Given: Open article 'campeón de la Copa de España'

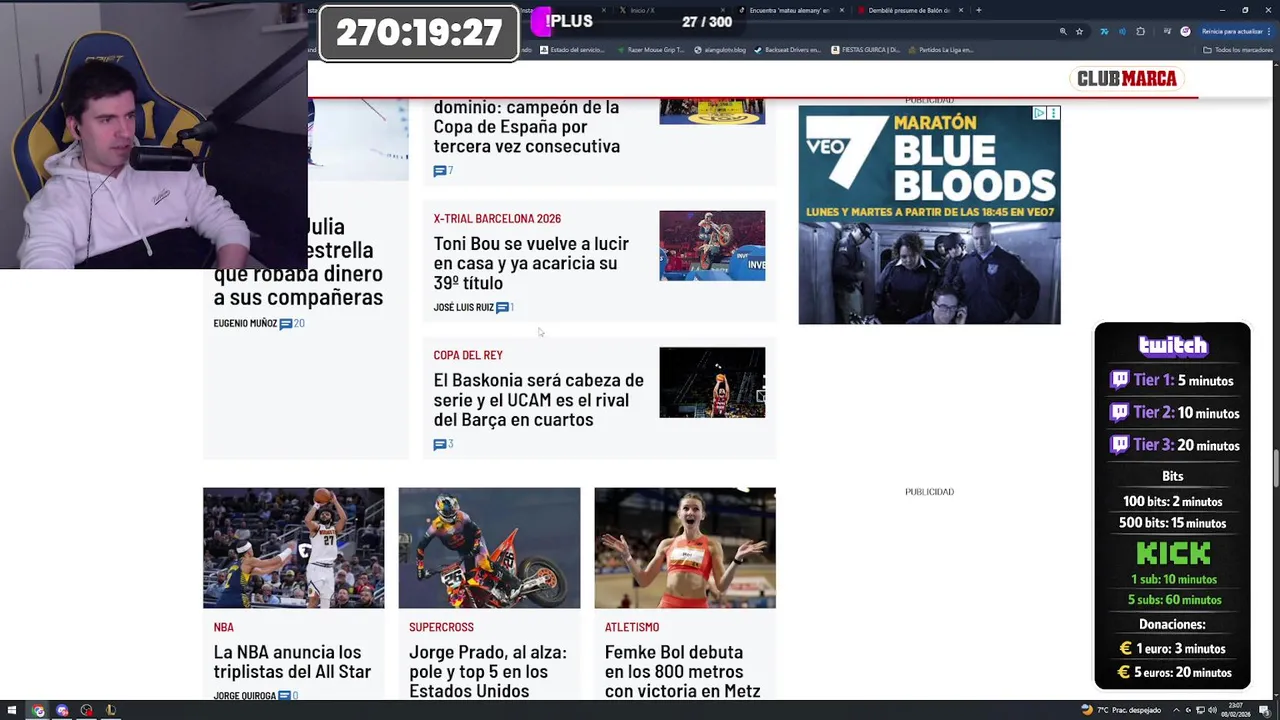Looking at the screenshot, I should click(x=526, y=127).
